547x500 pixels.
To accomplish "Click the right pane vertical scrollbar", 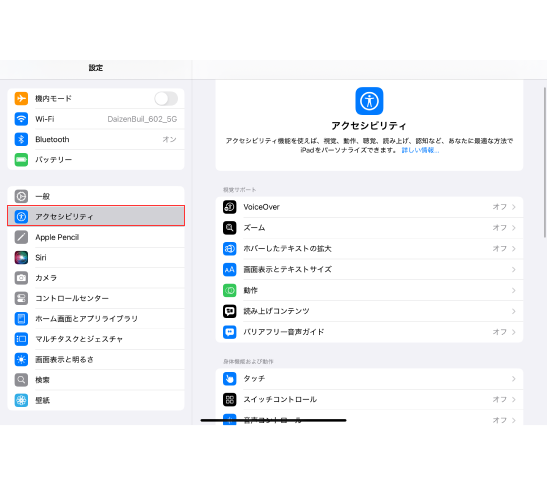I will [545, 163].
